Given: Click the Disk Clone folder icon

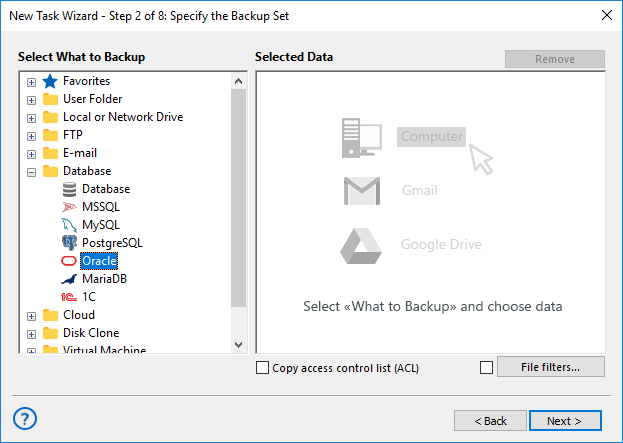Looking at the screenshot, I should coord(50,333).
